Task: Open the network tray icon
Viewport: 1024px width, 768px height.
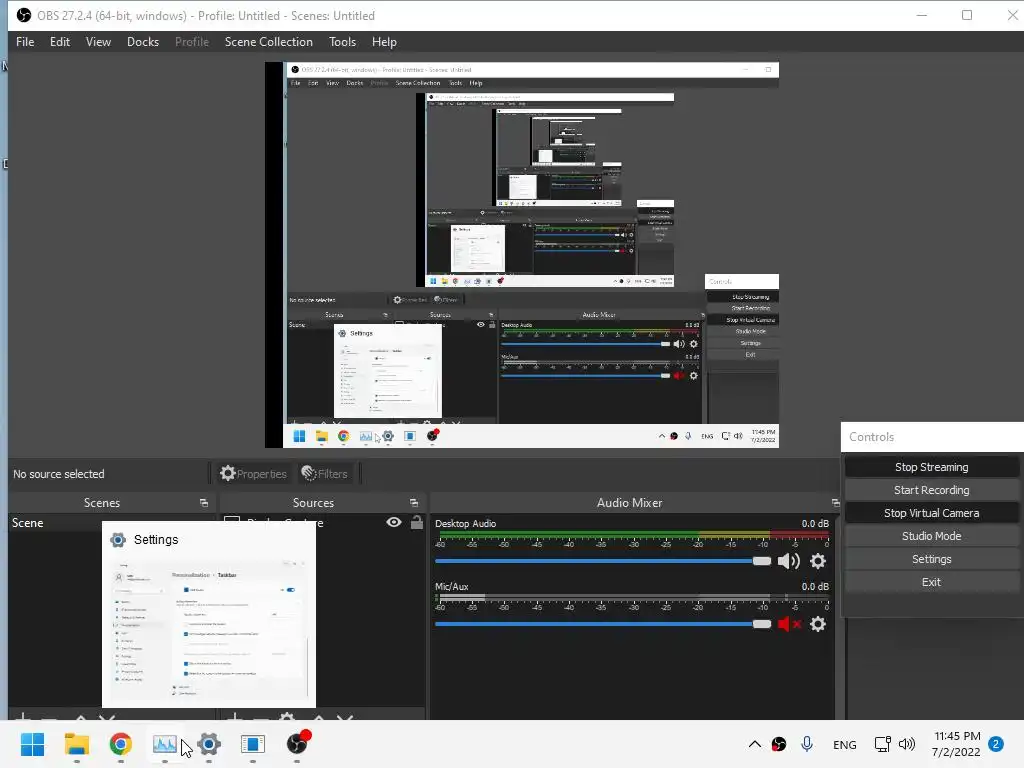Action: 882,744
